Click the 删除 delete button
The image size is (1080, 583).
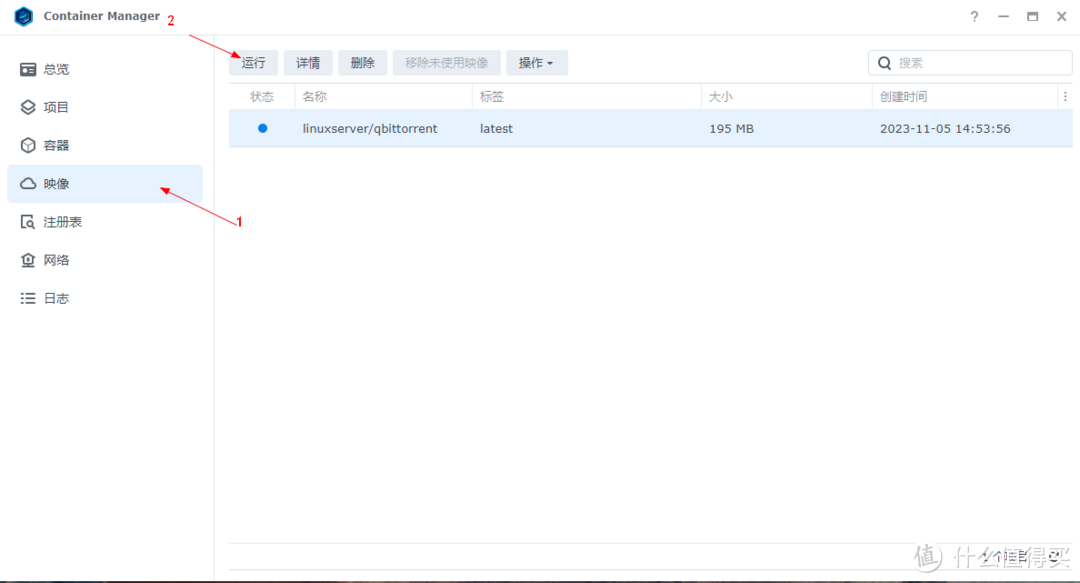coord(362,62)
